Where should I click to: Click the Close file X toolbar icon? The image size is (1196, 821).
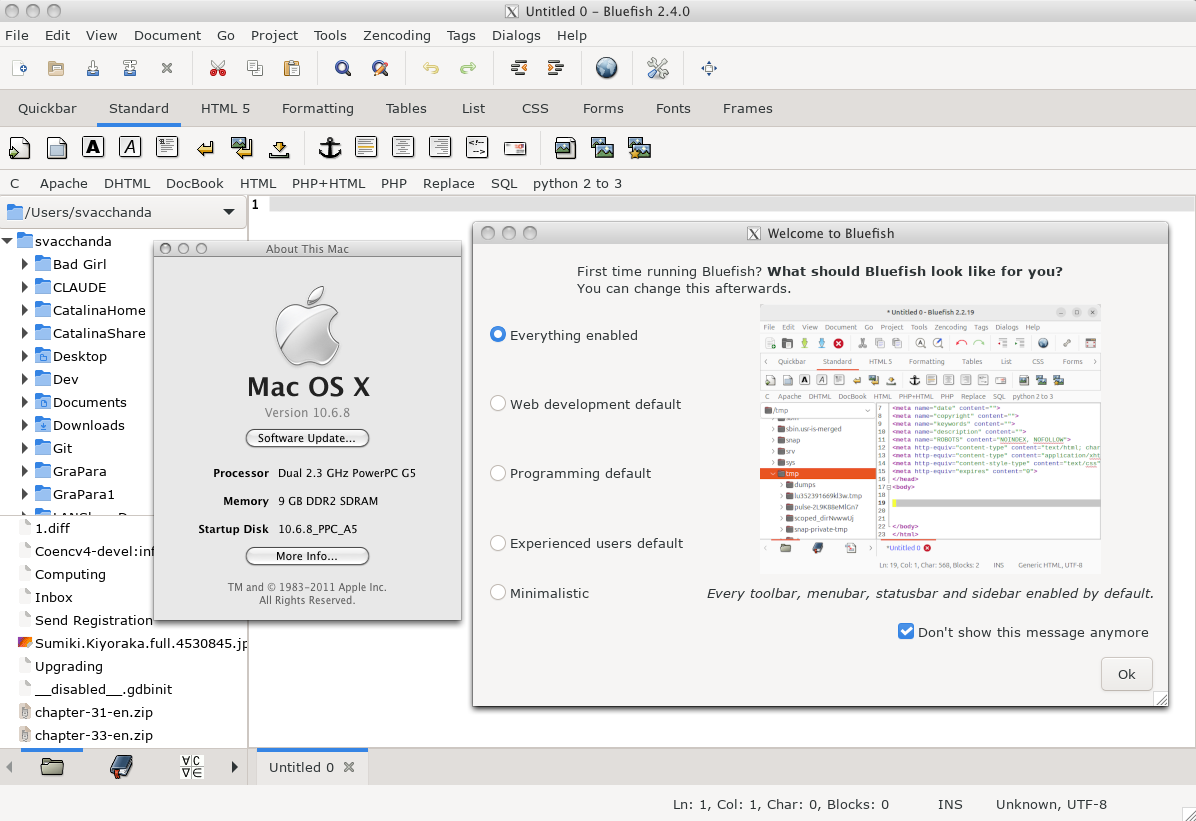tap(167, 69)
